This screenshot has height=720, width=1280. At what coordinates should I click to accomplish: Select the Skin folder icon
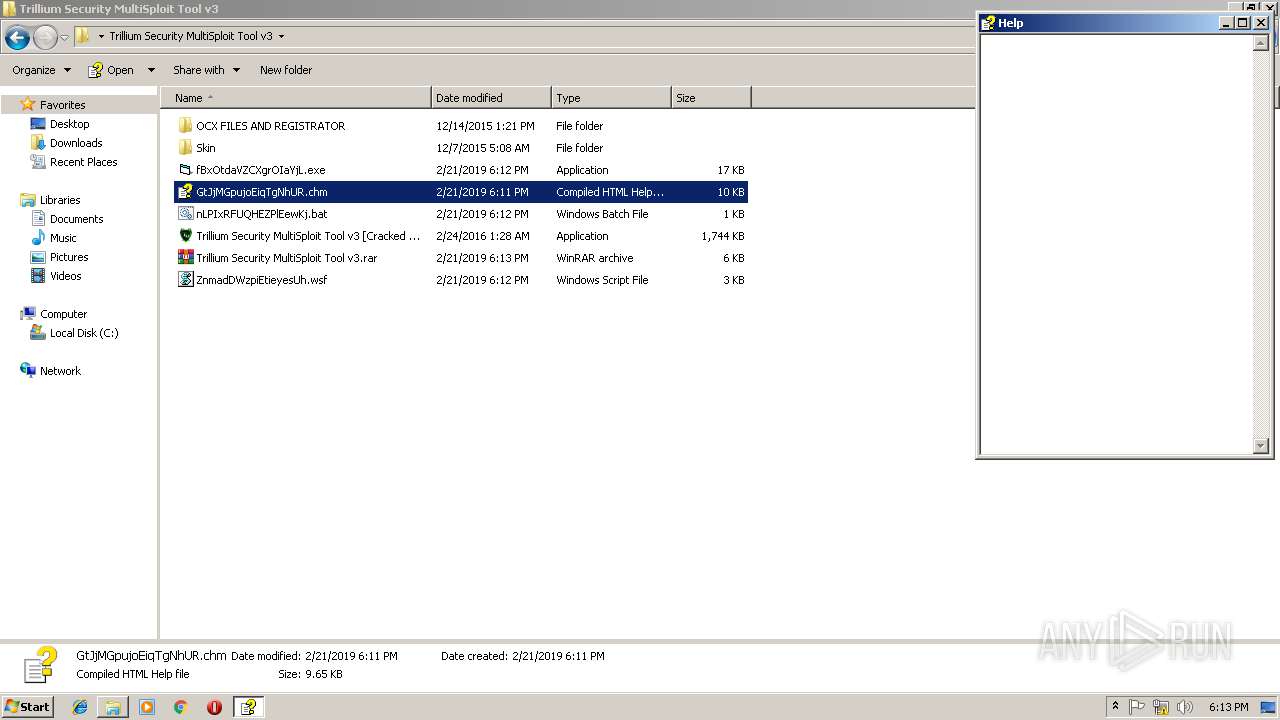coord(185,148)
